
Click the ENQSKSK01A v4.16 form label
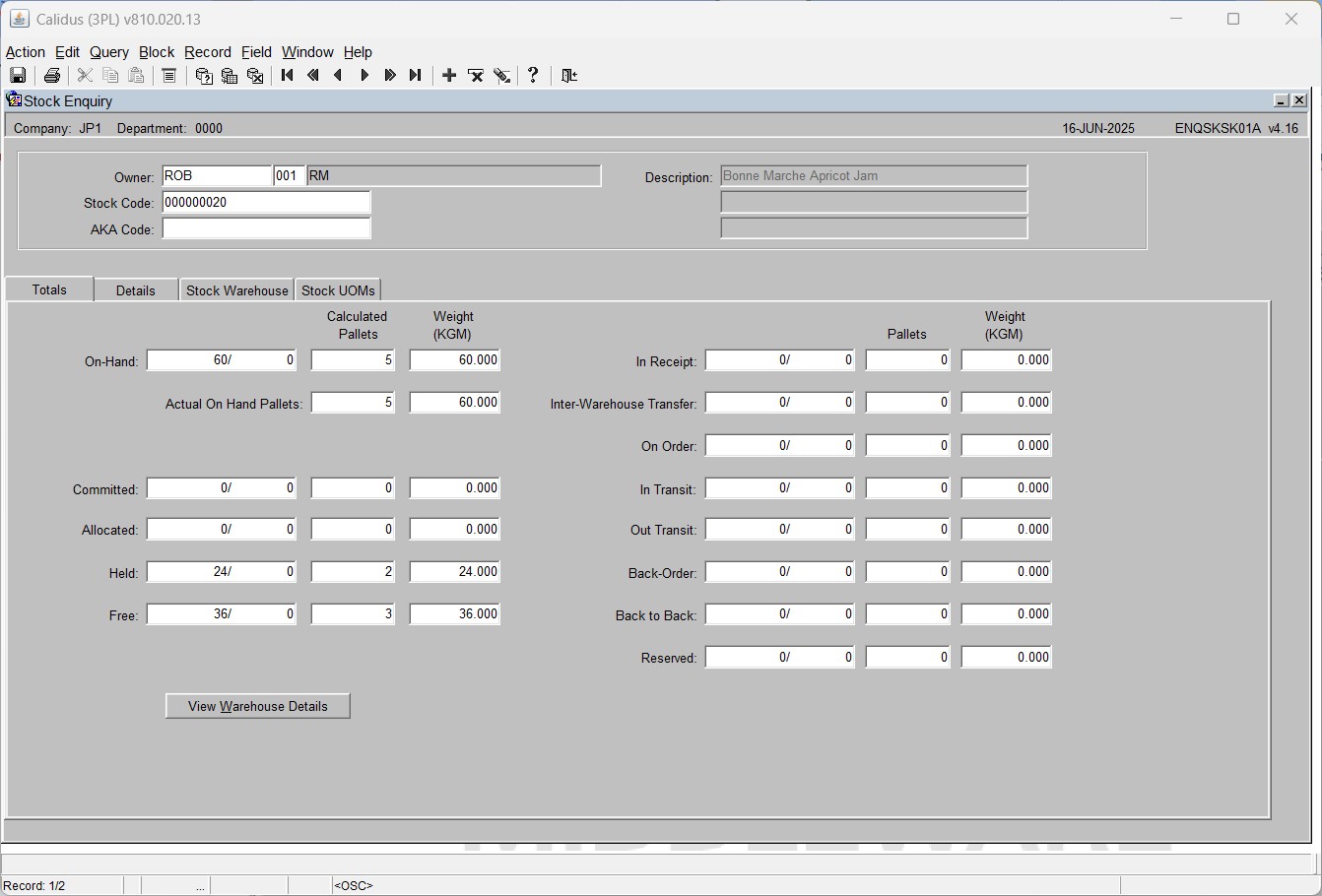point(1236,128)
